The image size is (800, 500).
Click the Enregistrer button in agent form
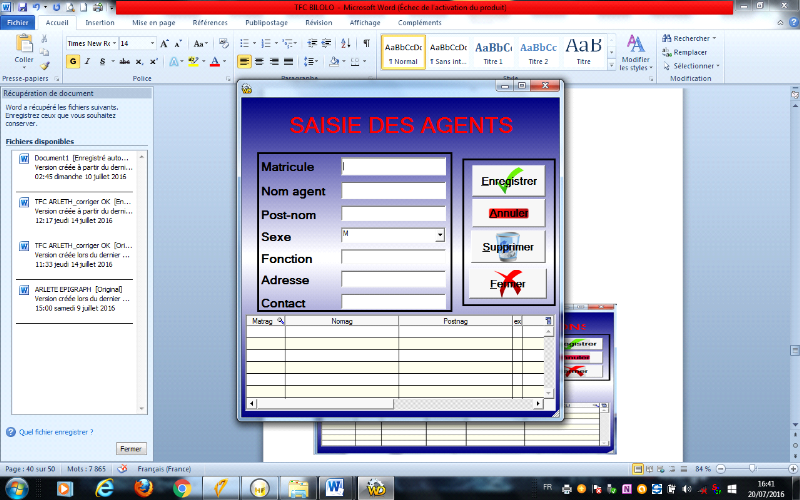pyautogui.click(x=508, y=181)
